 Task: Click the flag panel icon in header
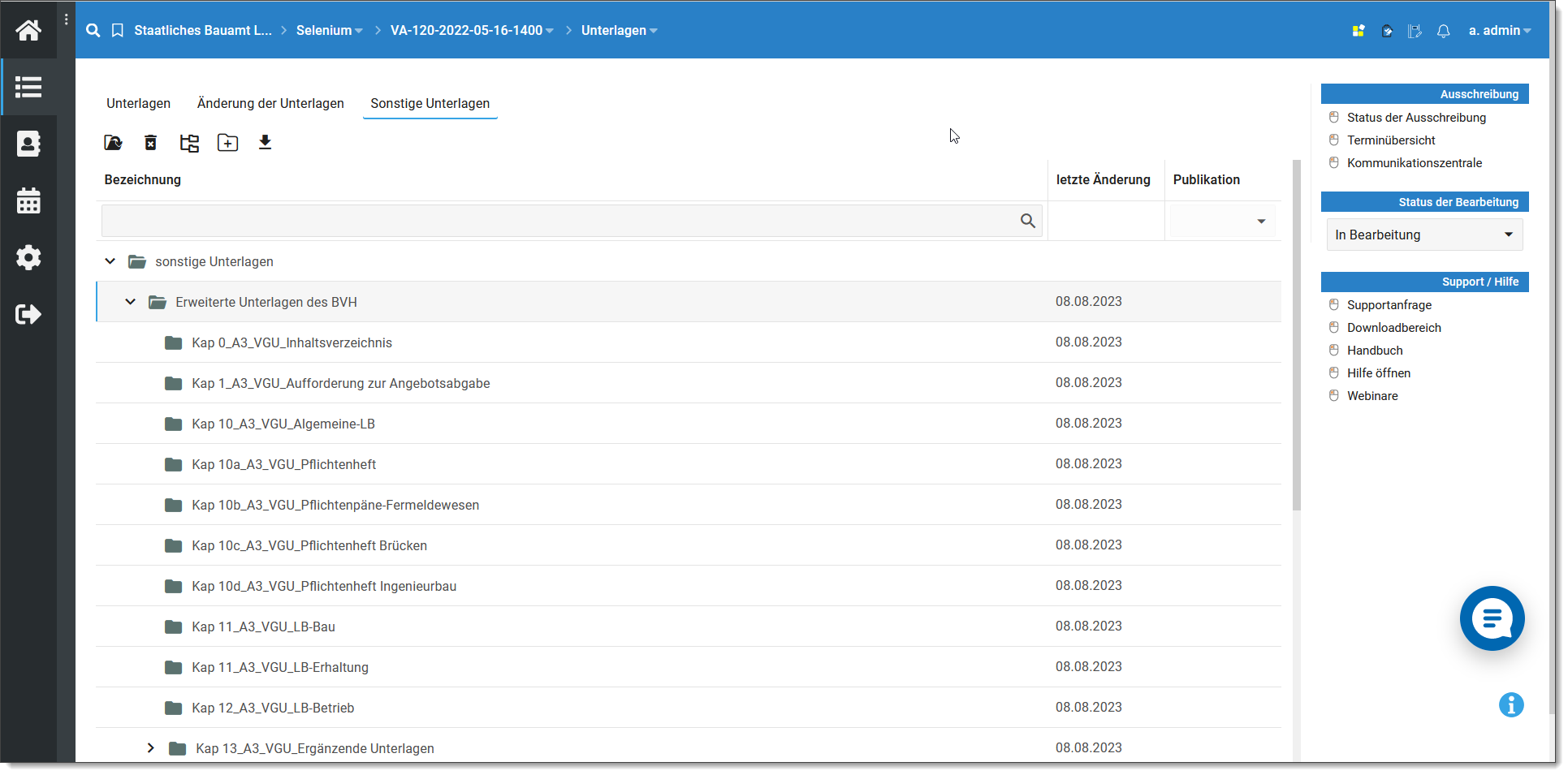[1415, 31]
